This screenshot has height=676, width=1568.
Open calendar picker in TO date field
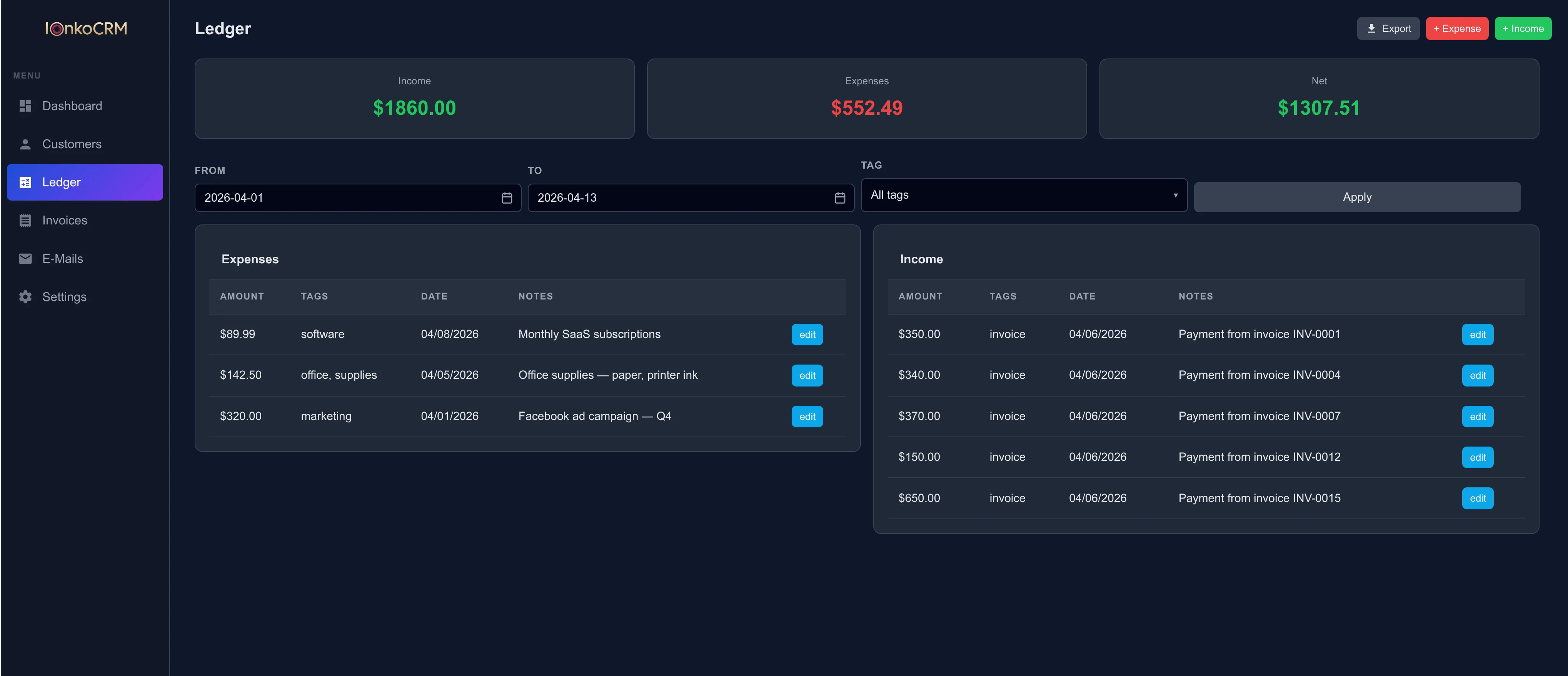click(x=839, y=198)
